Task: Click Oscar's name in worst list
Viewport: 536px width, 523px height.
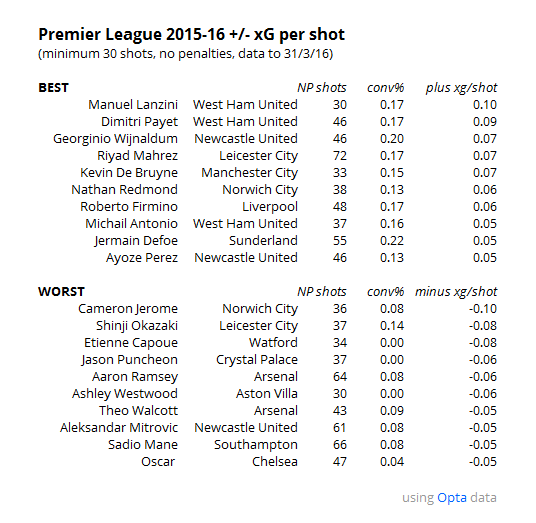Action: [x=158, y=462]
